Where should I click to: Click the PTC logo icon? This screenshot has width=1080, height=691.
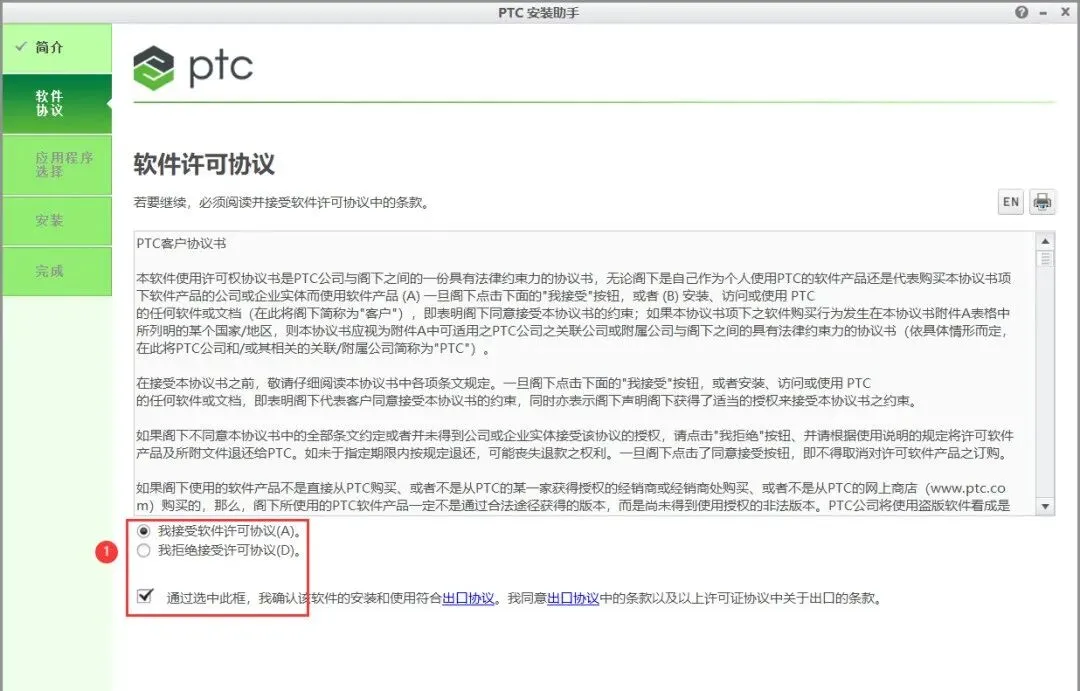coord(154,68)
